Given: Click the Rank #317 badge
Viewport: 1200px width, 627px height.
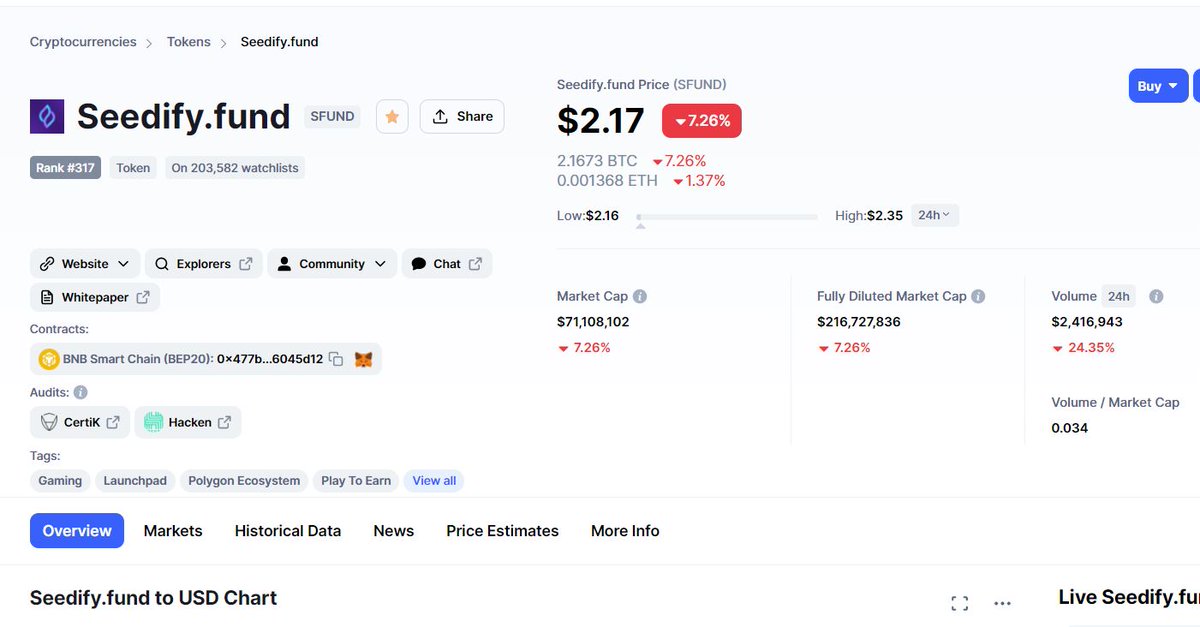Looking at the screenshot, I should 65,168.
